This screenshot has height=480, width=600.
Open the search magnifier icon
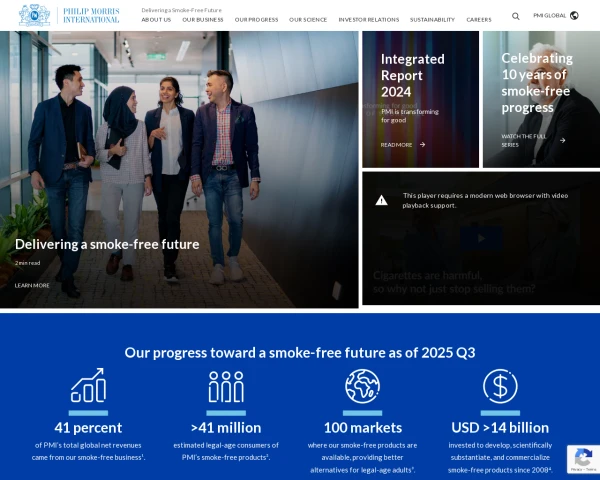[x=516, y=16]
